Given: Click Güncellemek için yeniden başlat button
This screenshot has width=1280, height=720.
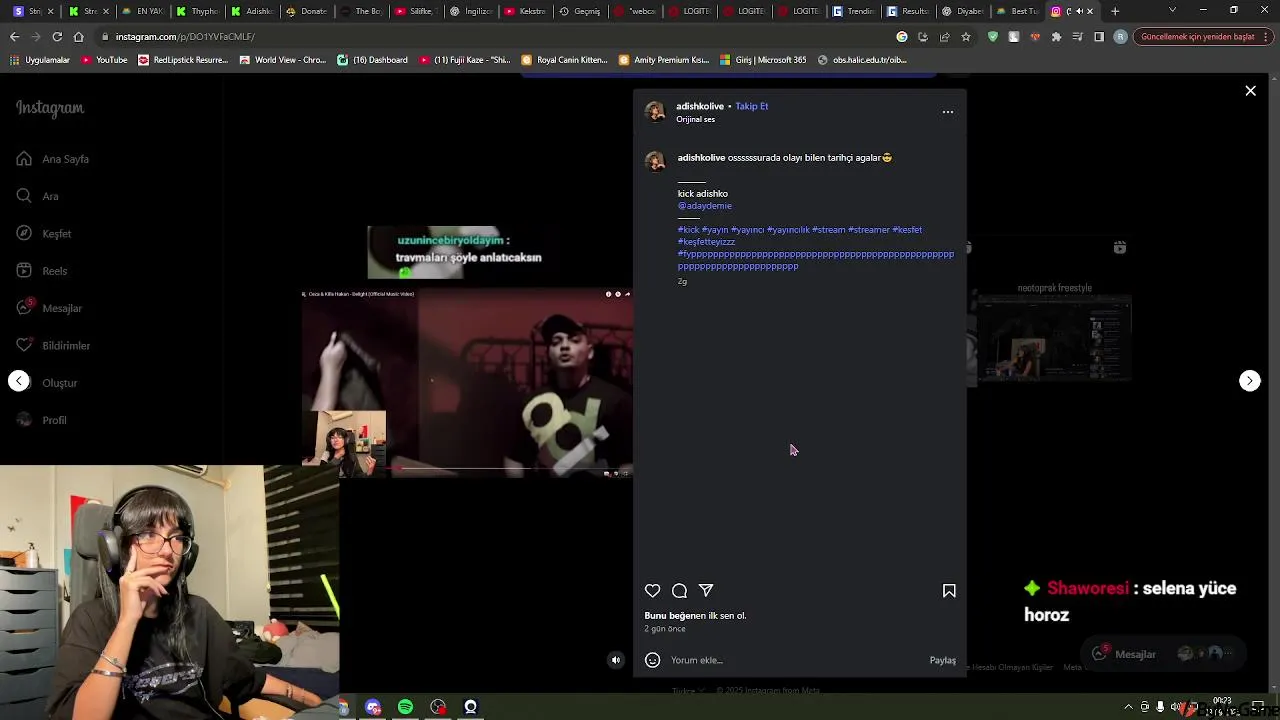Looking at the screenshot, I should 1202,37.
